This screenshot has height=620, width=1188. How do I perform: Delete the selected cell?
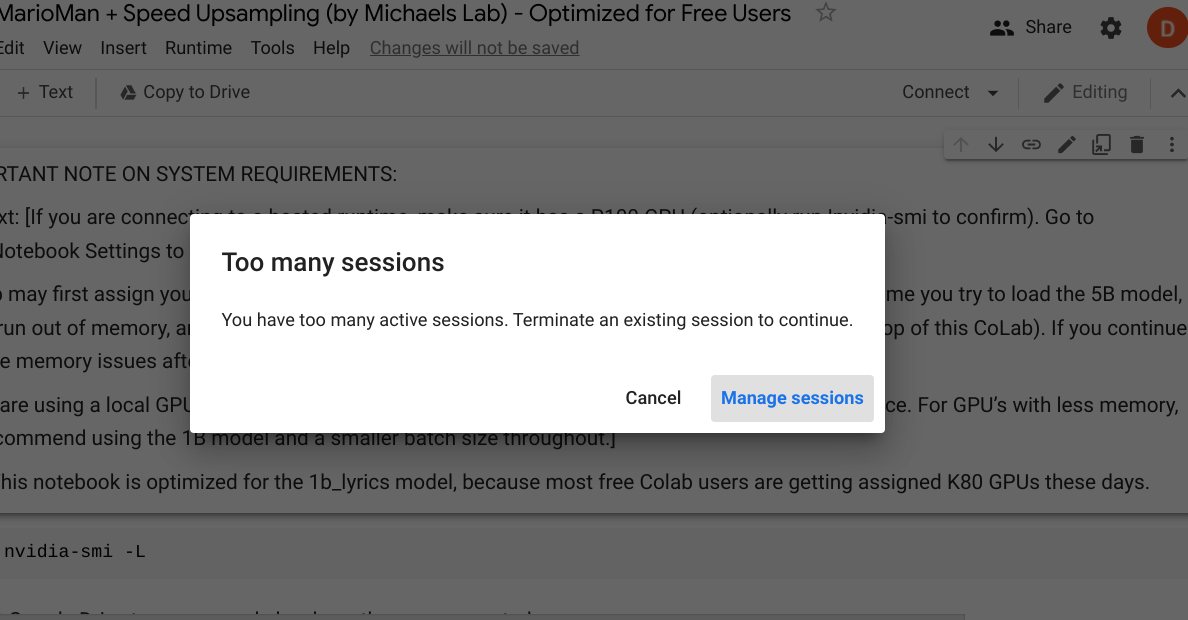coord(1136,144)
